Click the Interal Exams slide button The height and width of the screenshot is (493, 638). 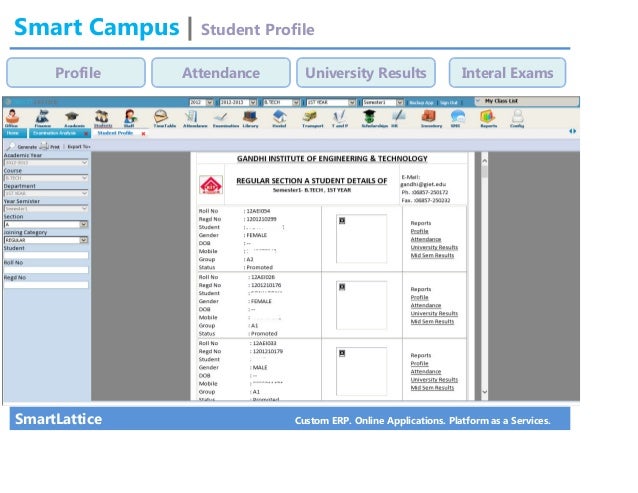tap(507, 72)
